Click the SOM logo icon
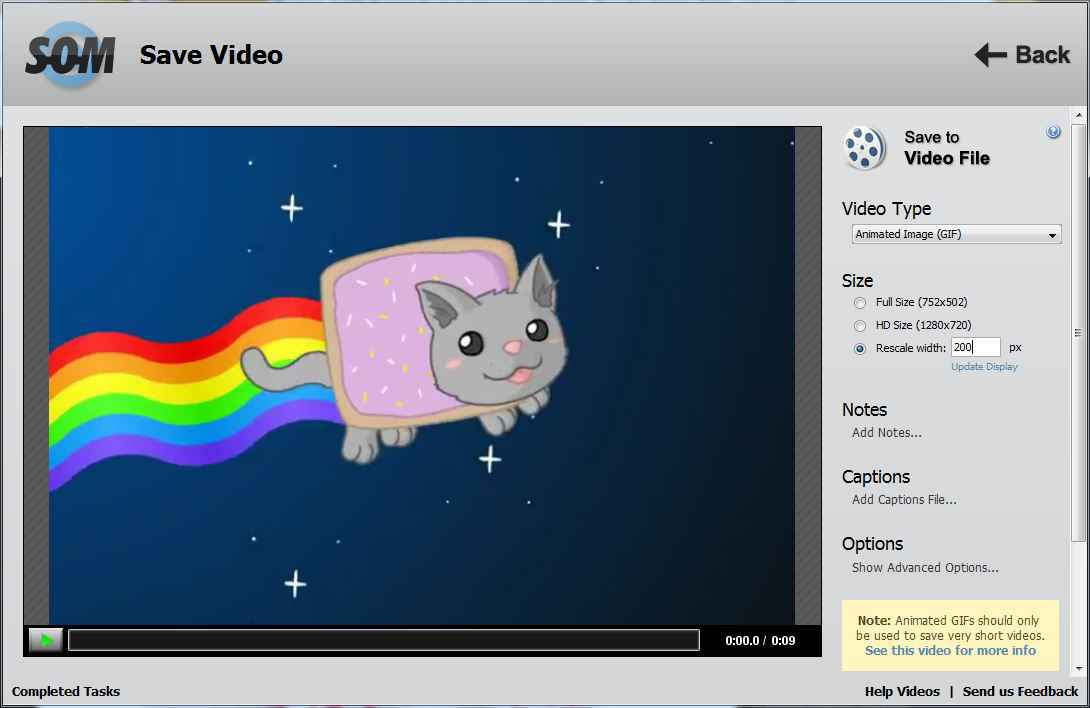 tap(70, 55)
